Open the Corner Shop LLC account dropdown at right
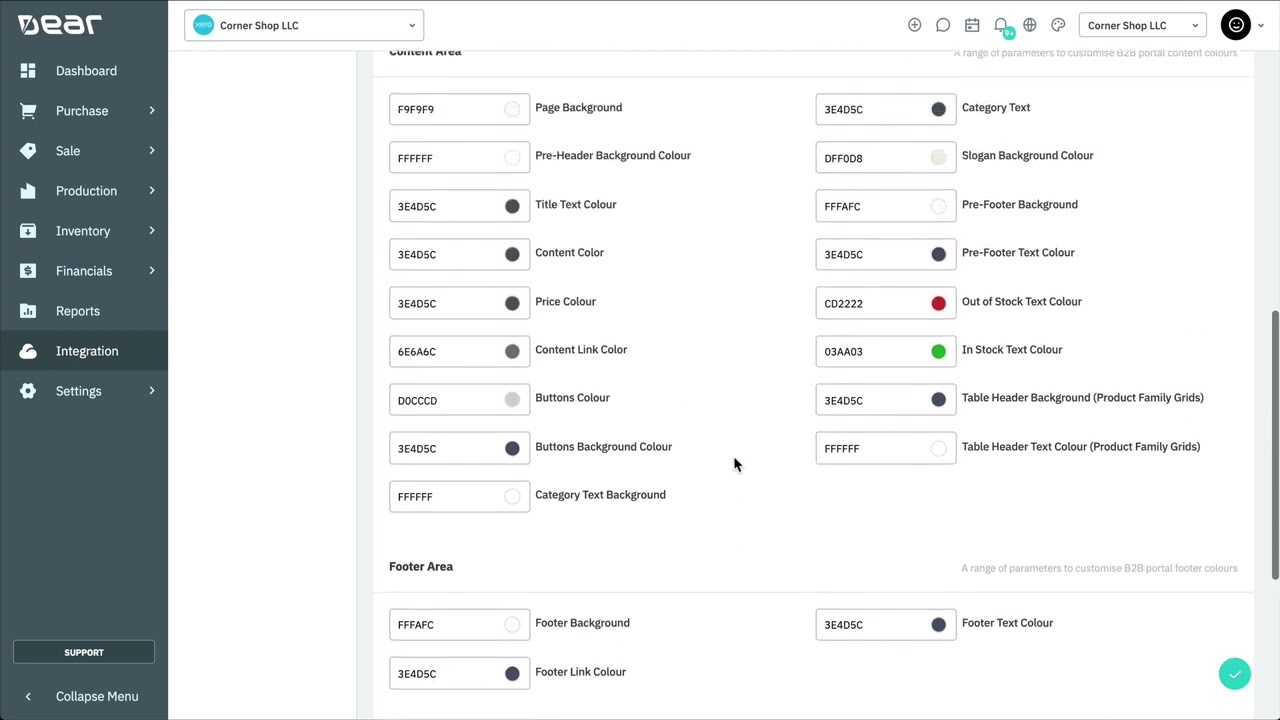Viewport: 1280px width, 720px height. [1143, 25]
